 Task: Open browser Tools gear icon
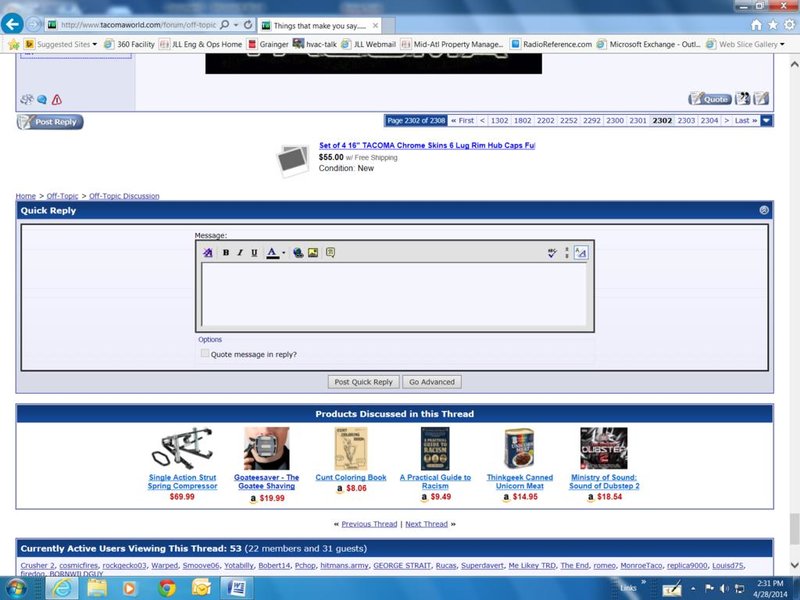pyautogui.click(x=790, y=24)
